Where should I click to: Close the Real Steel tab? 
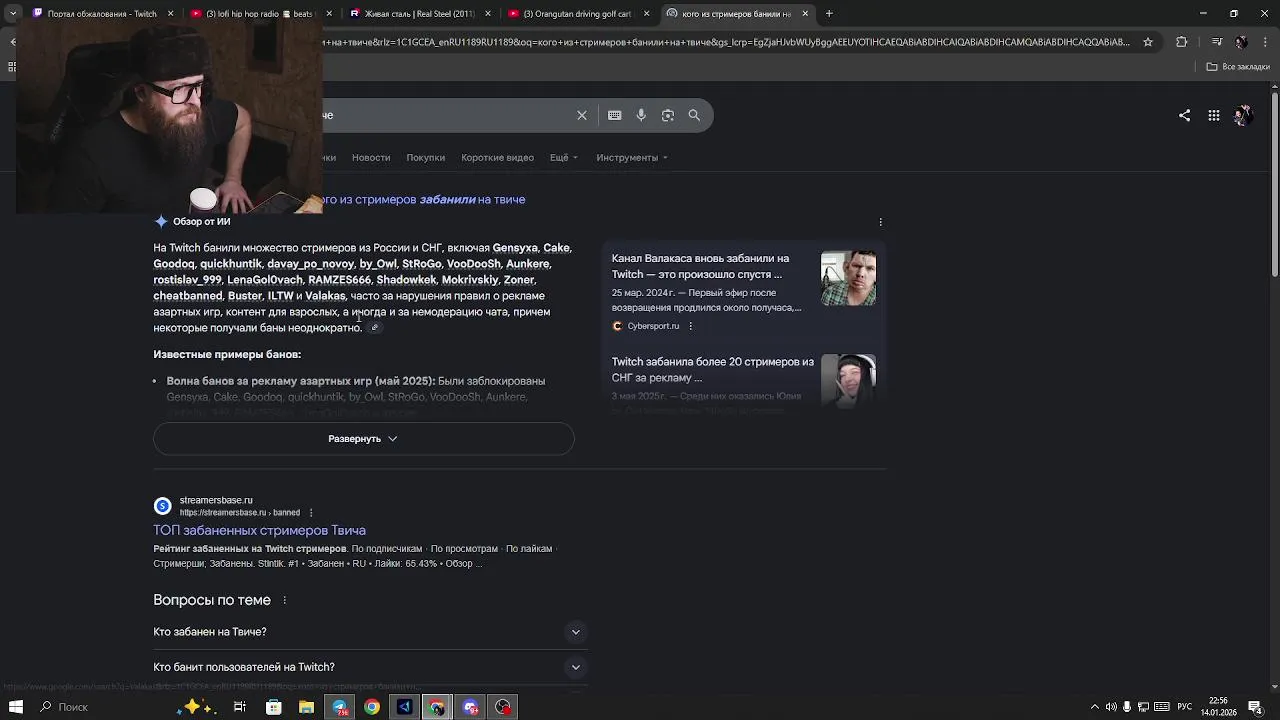pyautogui.click(x=488, y=14)
